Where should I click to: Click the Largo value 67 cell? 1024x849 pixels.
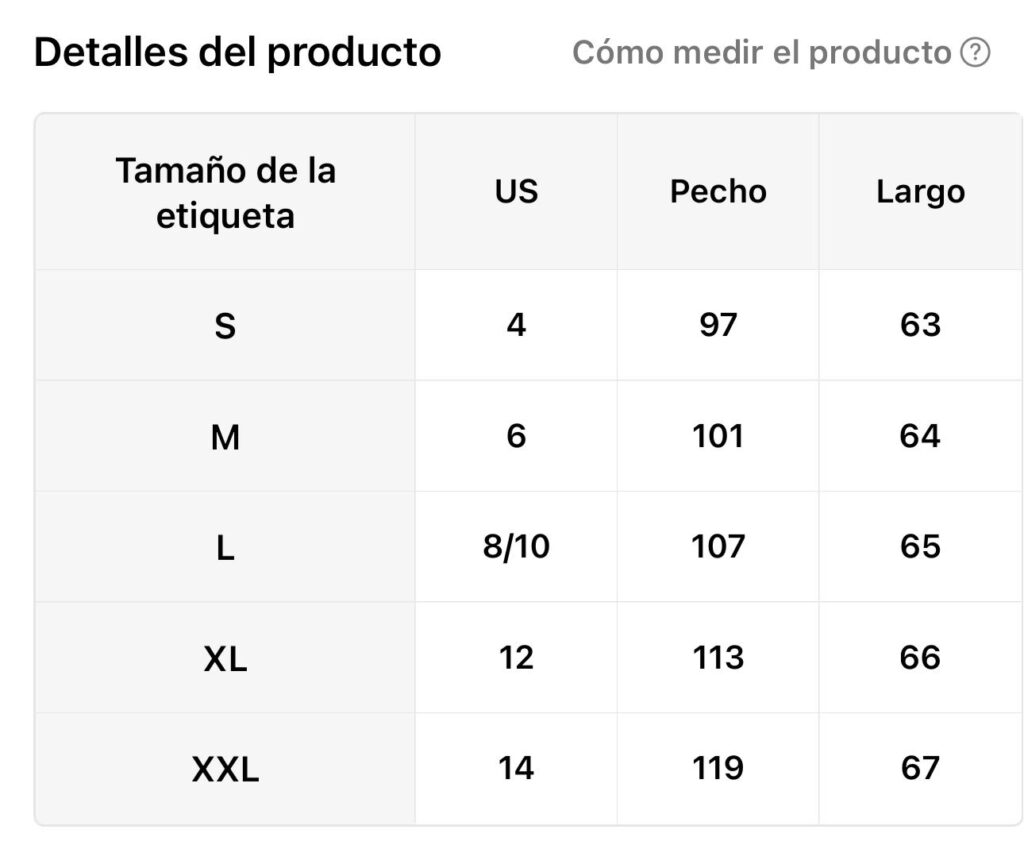point(920,769)
